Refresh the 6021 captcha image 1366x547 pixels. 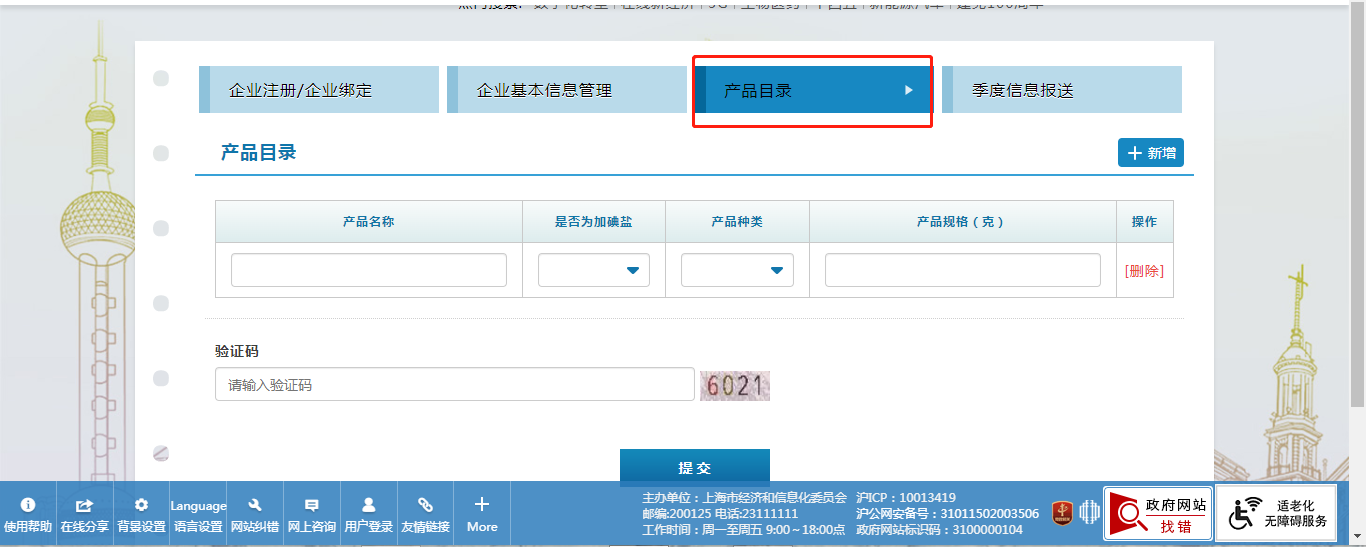pos(735,385)
